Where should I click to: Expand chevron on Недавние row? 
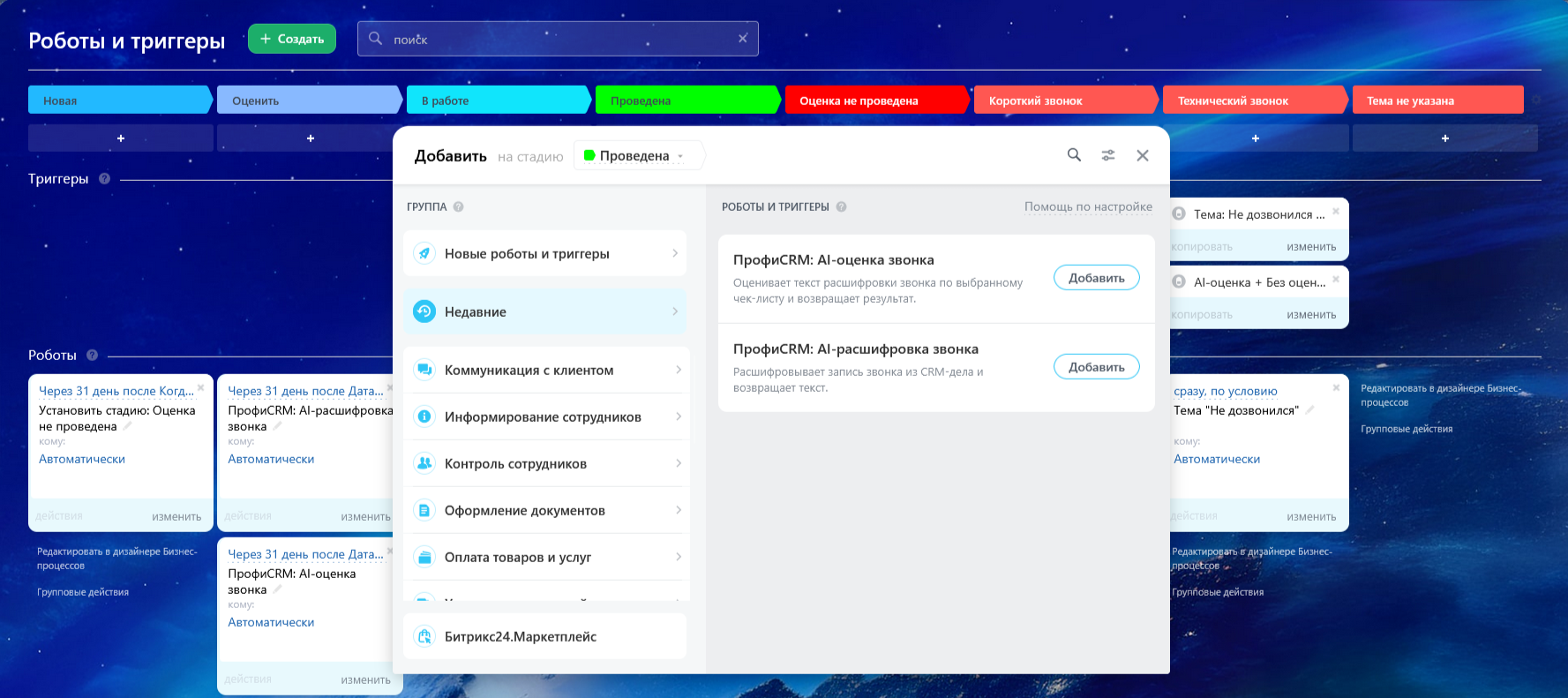pyautogui.click(x=675, y=311)
